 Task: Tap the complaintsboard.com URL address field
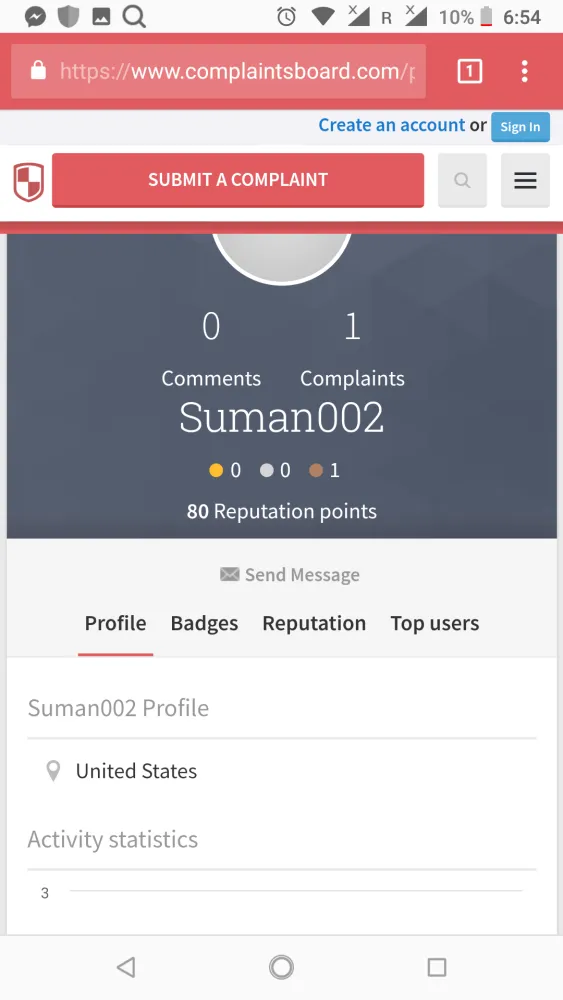219,71
